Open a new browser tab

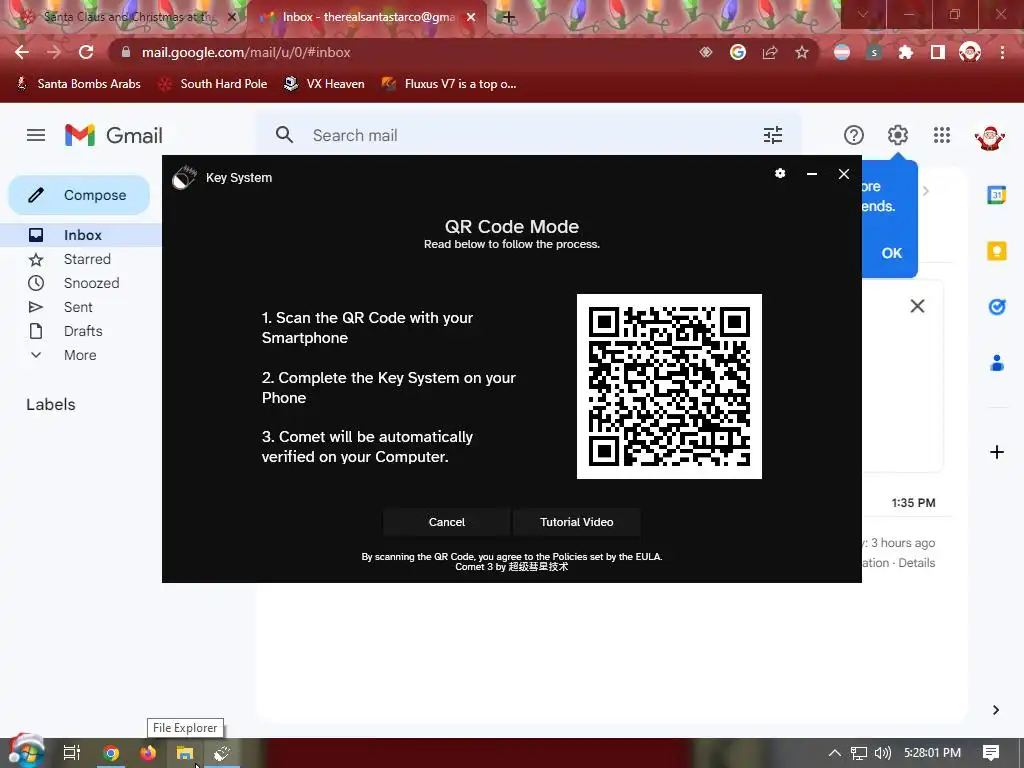[509, 18]
